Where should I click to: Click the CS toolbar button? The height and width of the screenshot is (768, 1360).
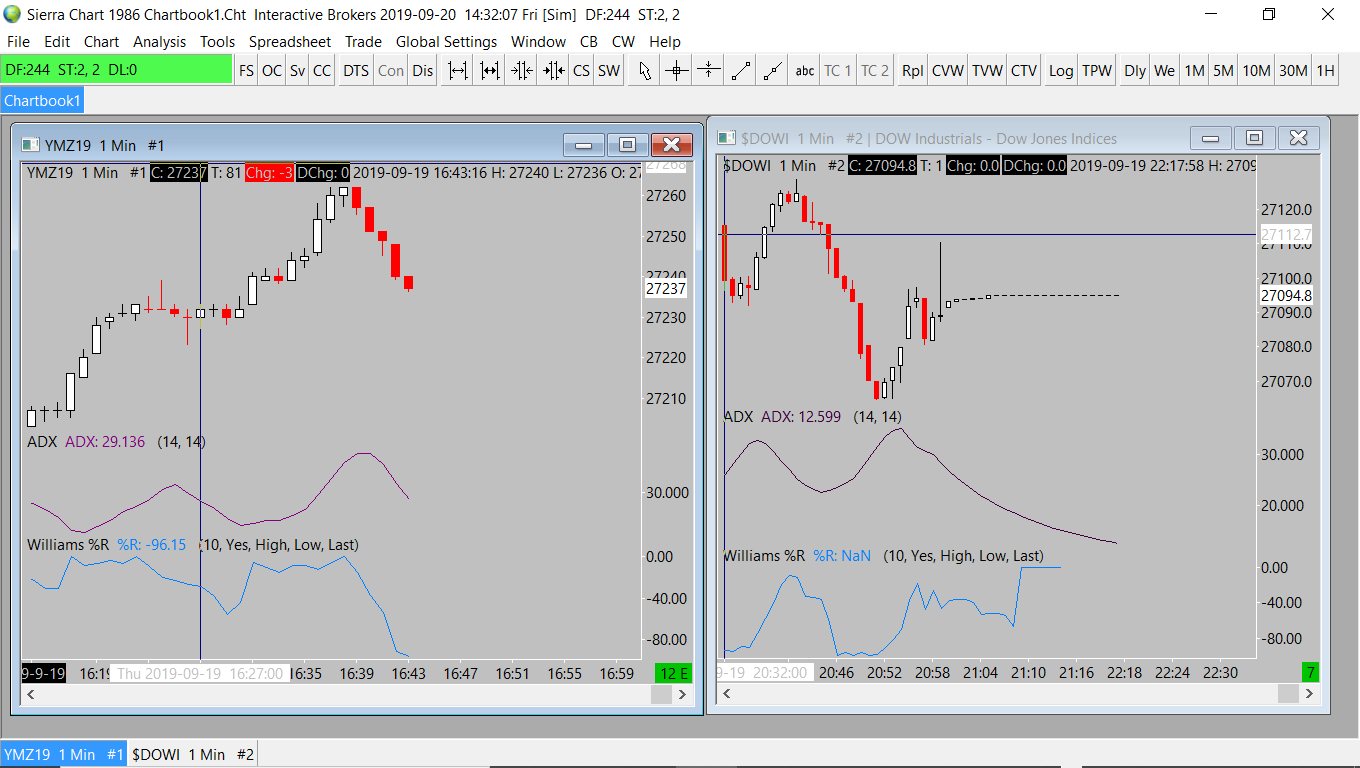(581, 71)
